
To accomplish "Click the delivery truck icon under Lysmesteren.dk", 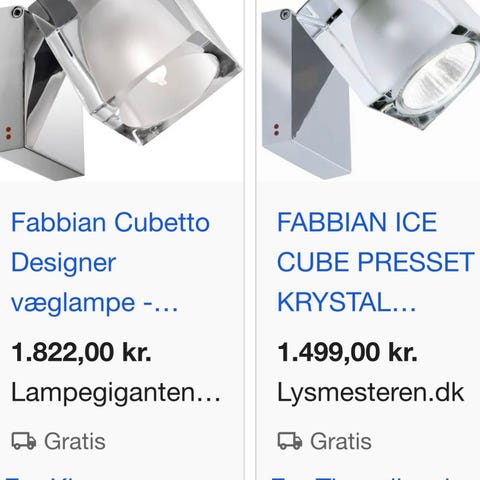I will [x=290, y=441].
